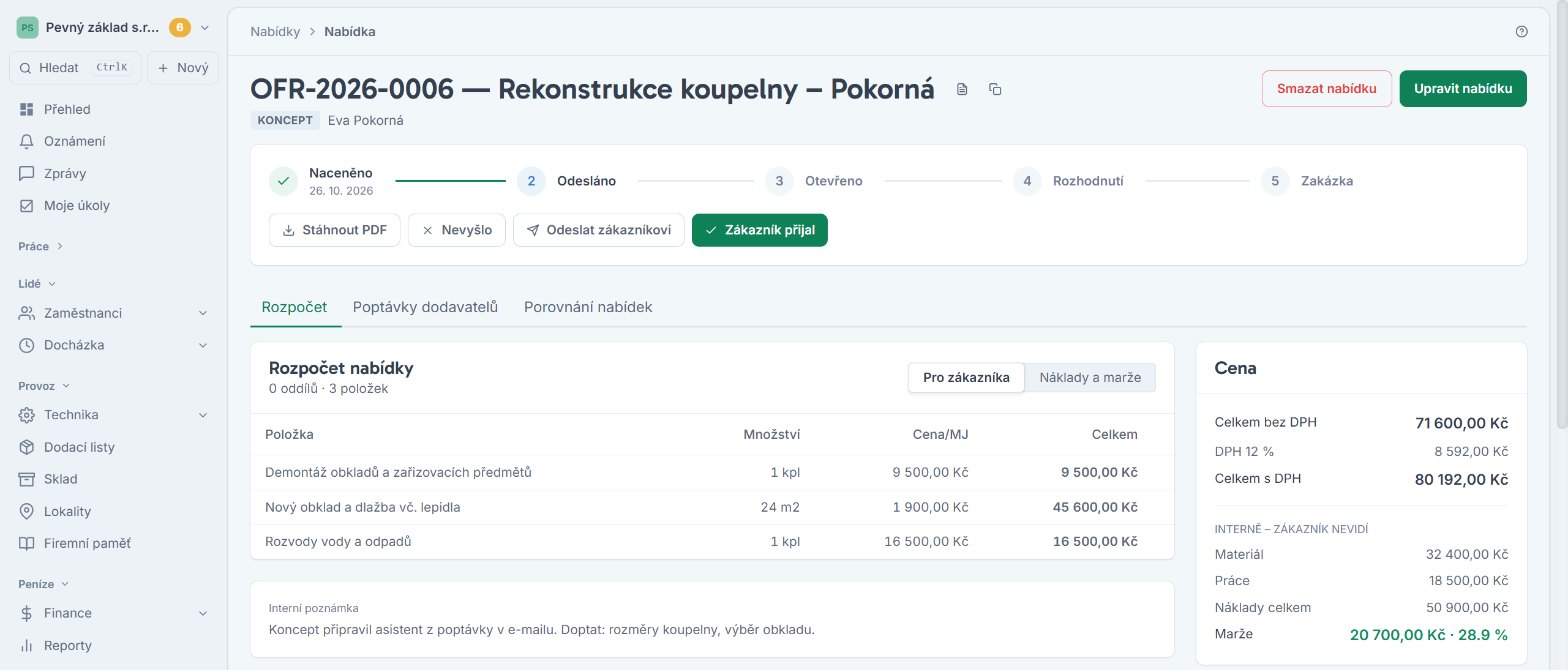Click the Stáhnout PDF button
This screenshot has width=1568, height=670.
335,230
